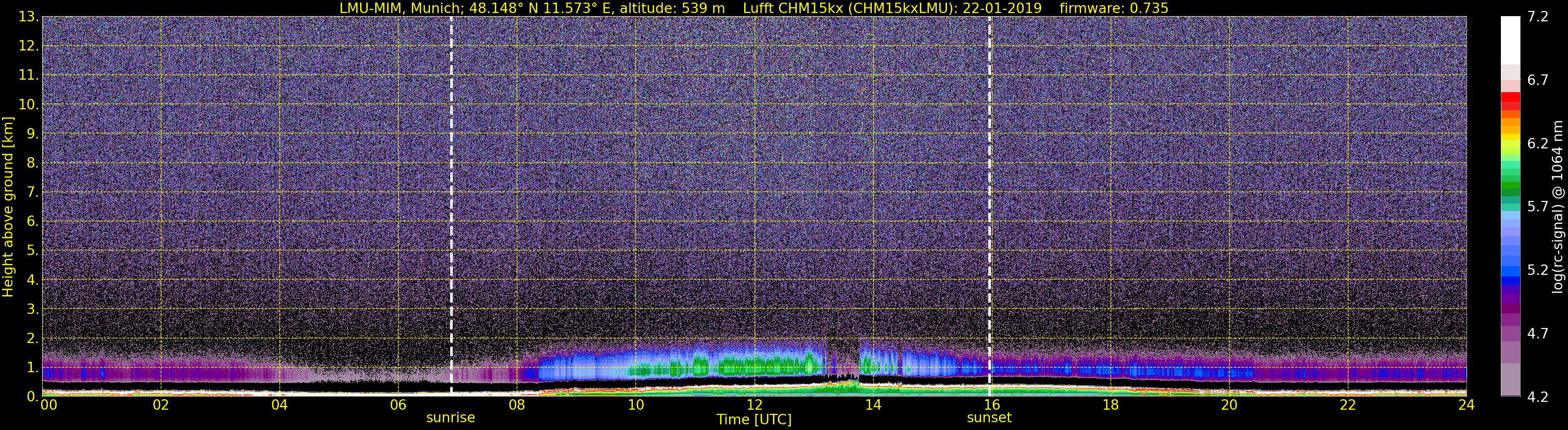The height and width of the screenshot is (430, 1568).
Task: Click the 'Time [UTC]' axis label
Action: (754, 420)
